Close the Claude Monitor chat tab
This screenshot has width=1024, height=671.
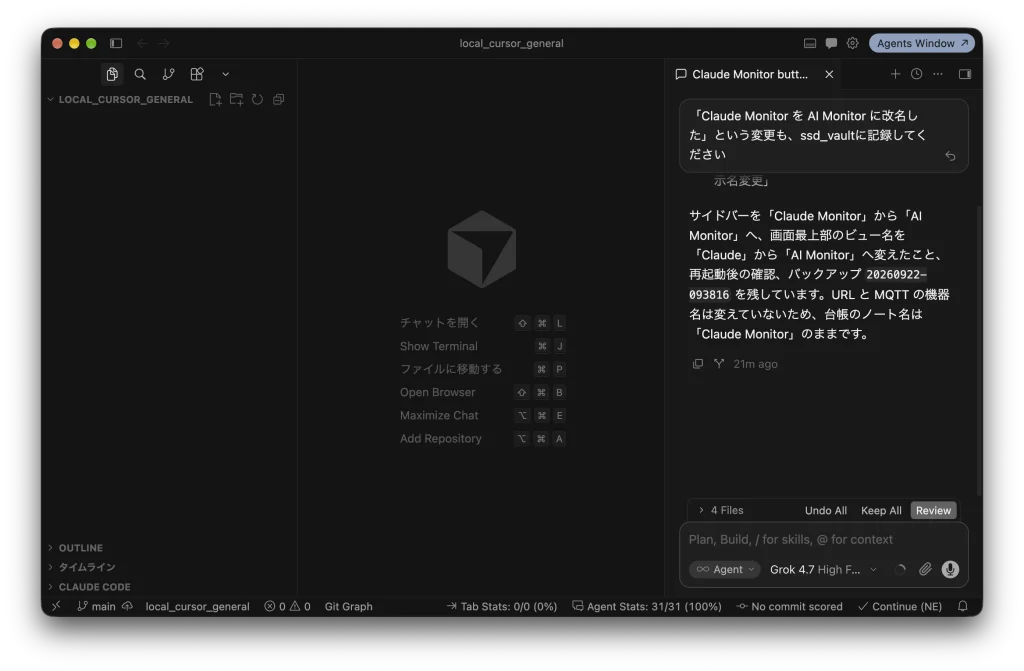829,74
